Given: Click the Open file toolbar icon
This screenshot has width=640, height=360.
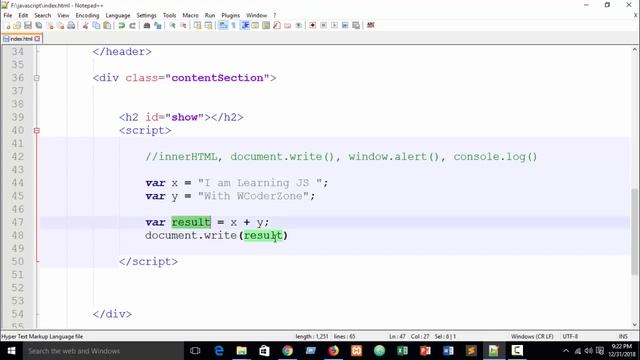Looking at the screenshot, I should (17, 25).
